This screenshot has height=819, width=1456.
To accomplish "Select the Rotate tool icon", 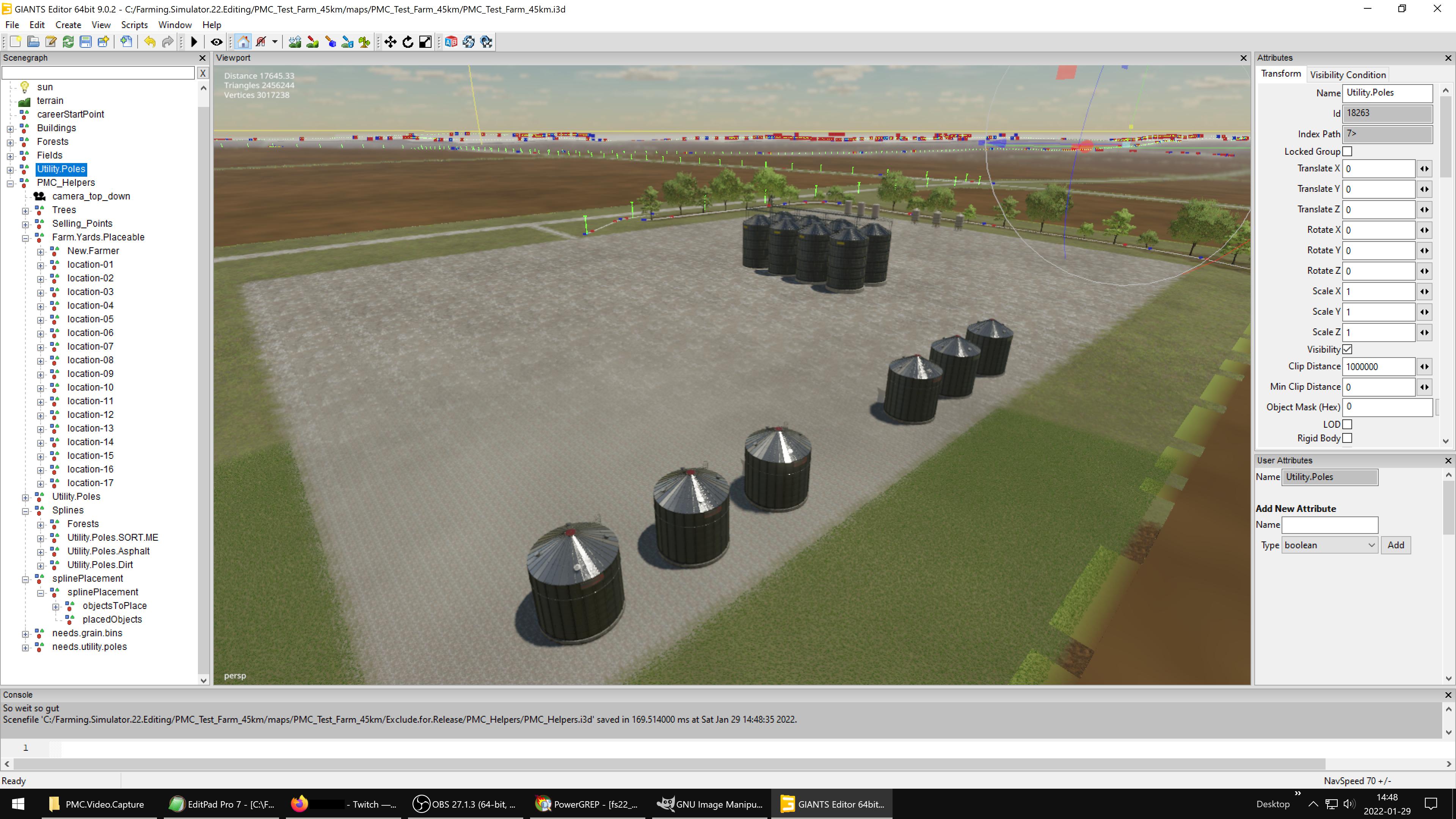I will pyautogui.click(x=408, y=42).
